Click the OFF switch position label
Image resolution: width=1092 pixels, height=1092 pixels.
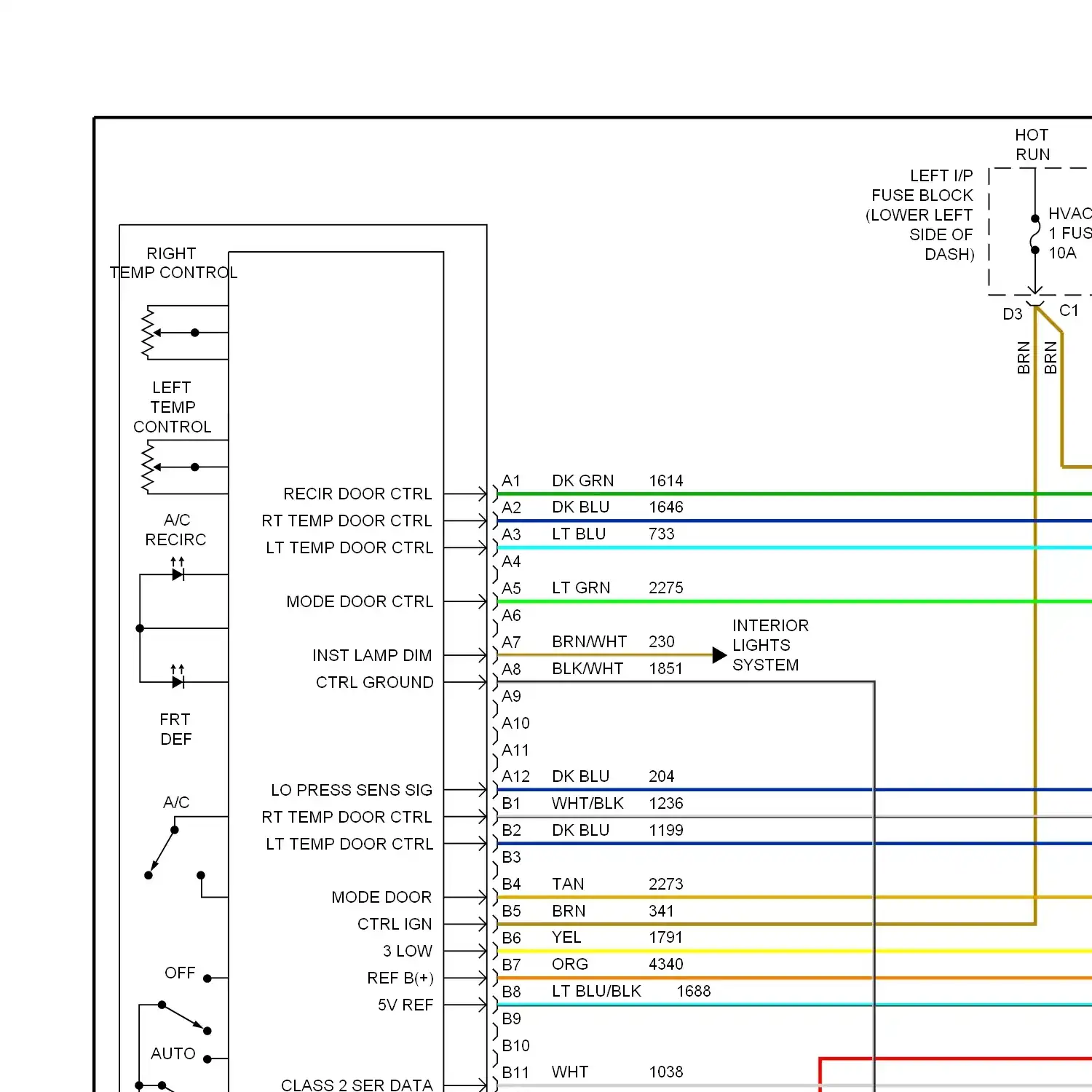tap(180, 973)
